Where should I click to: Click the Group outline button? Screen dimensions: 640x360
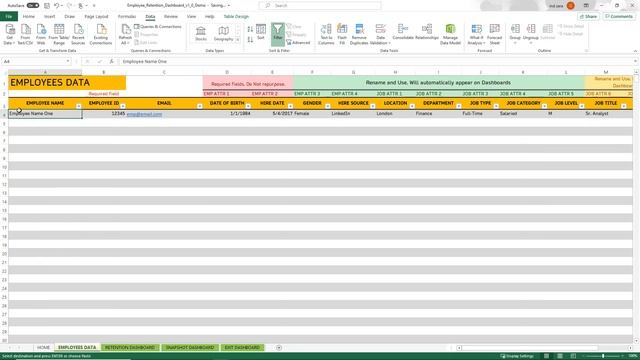click(515, 33)
